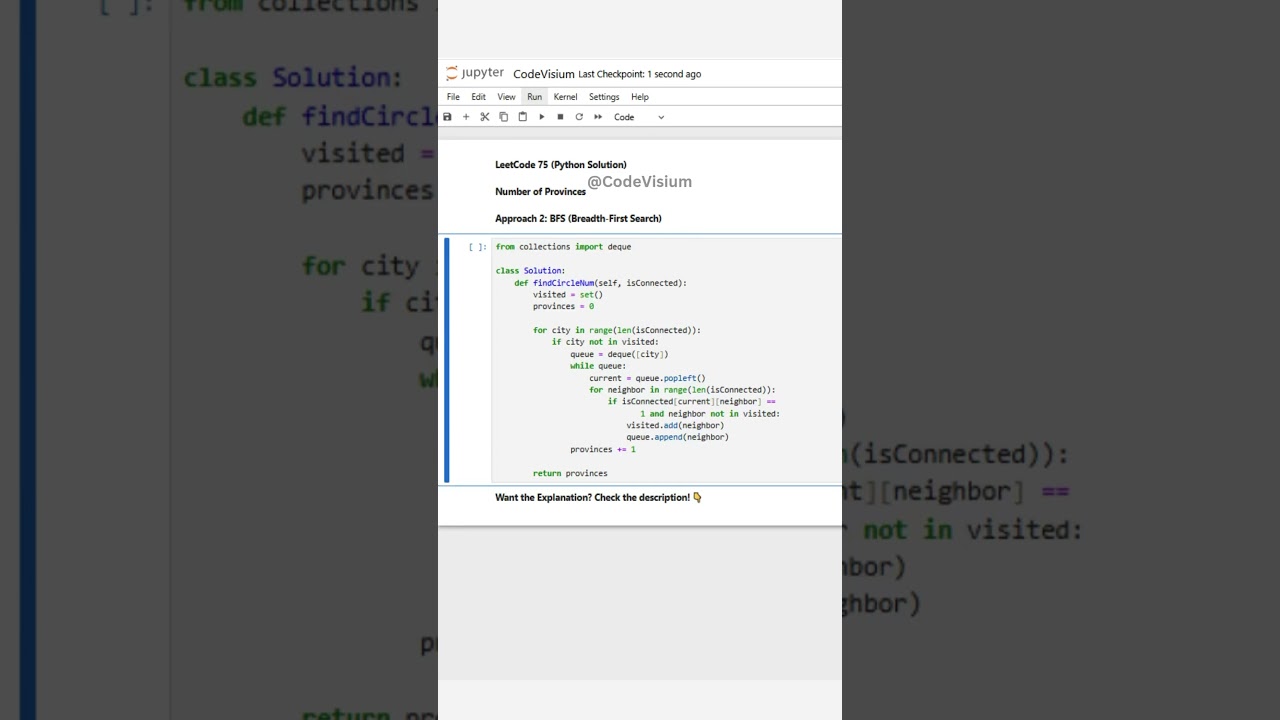Image resolution: width=1280 pixels, height=720 pixels.
Task: Copy the selected cell icon
Action: click(x=503, y=117)
